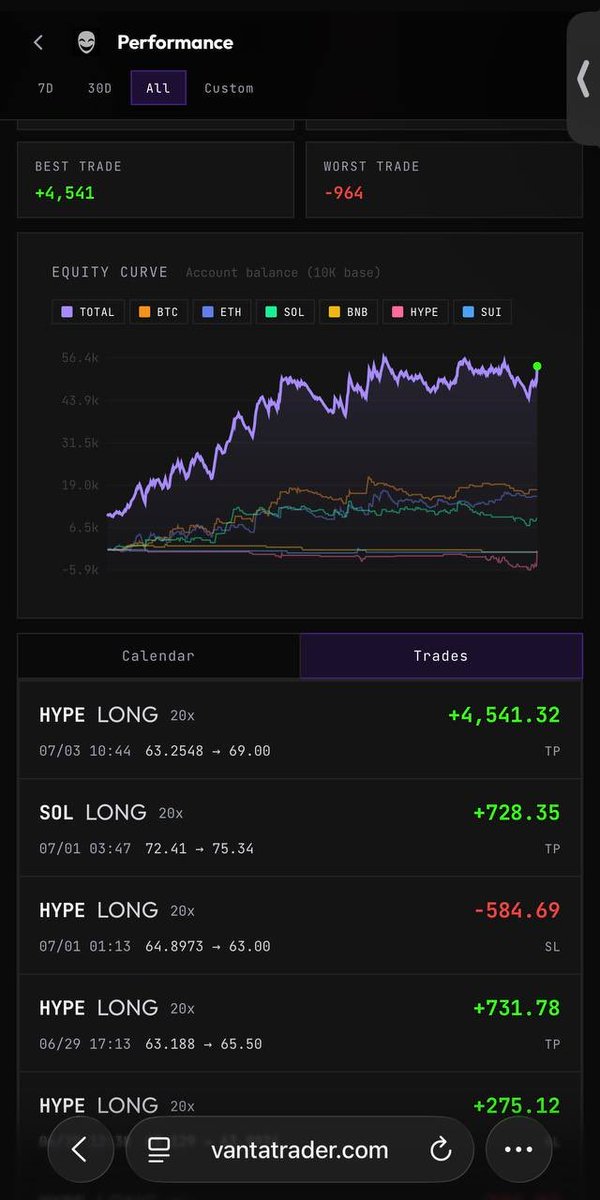Toggle the BTC series in legend
The height and width of the screenshot is (1200, 600).
coord(159,312)
